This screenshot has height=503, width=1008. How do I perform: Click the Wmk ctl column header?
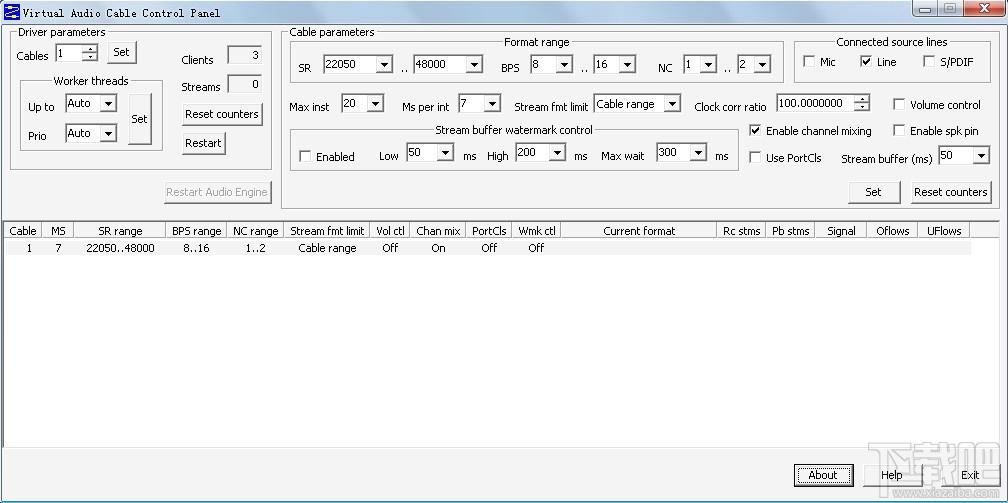536,230
